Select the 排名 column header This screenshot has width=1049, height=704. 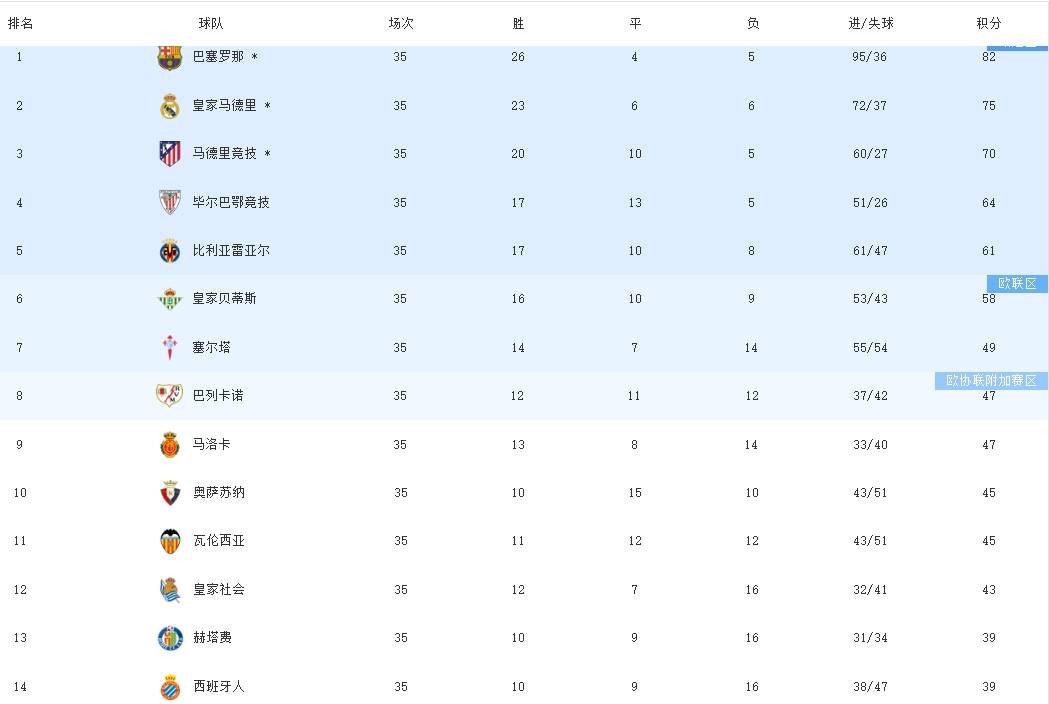click(x=20, y=23)
